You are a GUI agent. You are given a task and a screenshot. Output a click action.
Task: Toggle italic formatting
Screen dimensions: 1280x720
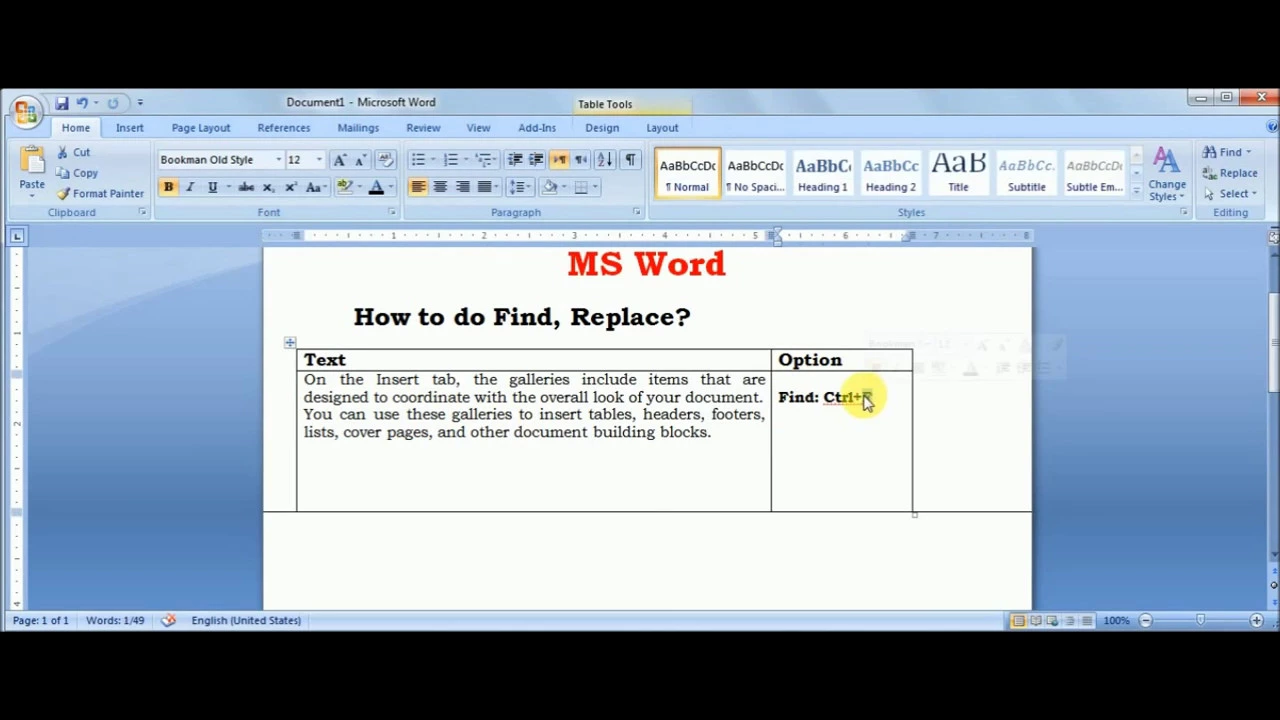[x=190, y=187]
